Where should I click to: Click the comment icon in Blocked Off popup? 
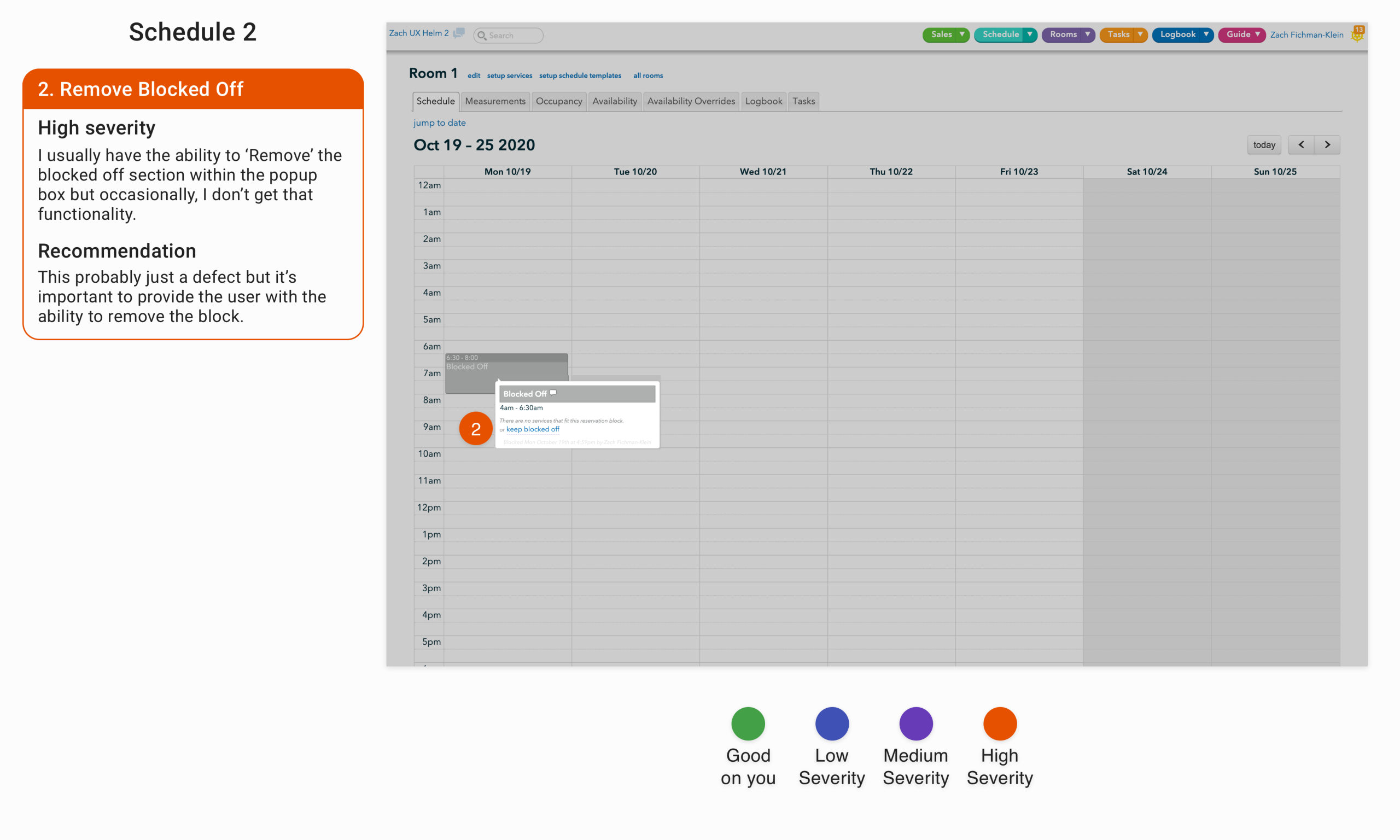(x=553, y=393)
